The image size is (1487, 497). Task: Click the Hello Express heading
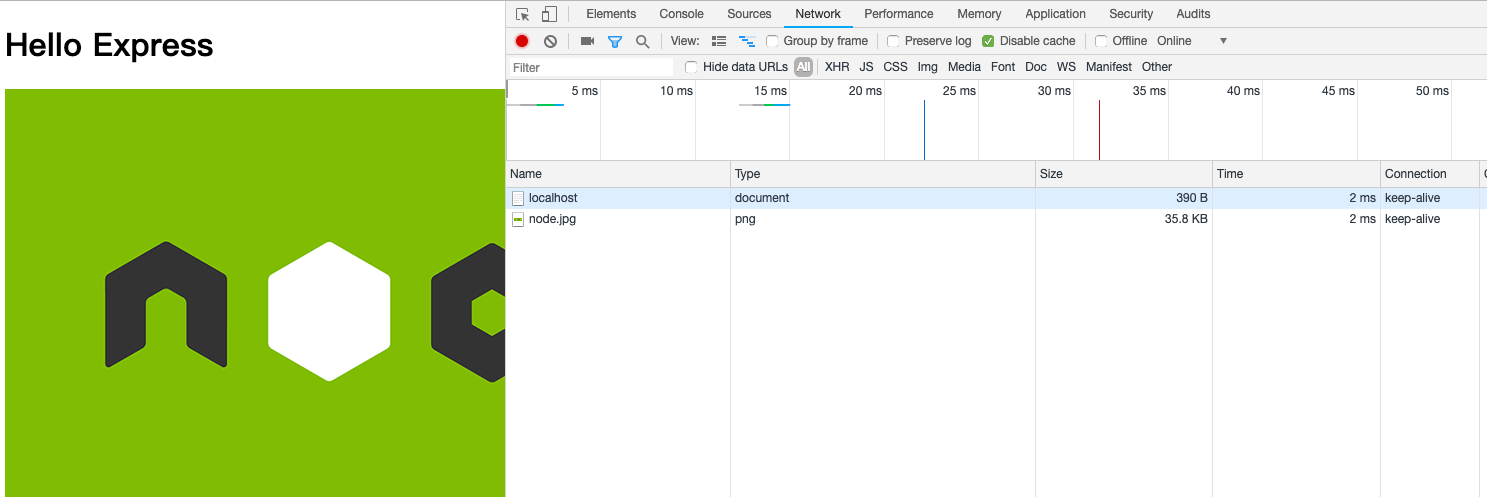(x=109, y=45)
